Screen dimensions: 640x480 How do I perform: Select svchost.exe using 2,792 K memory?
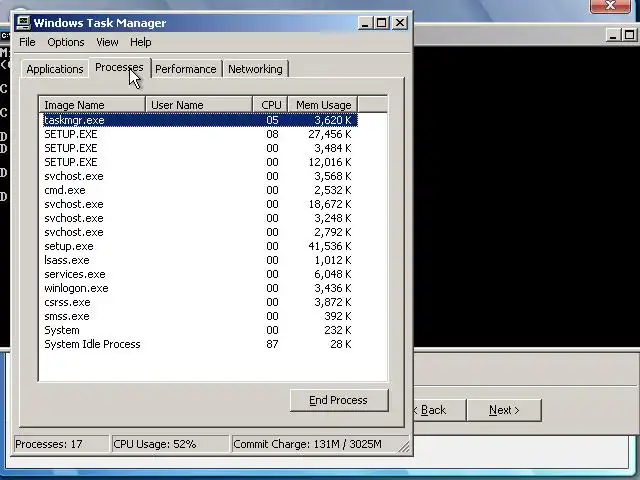click(200, 232)
